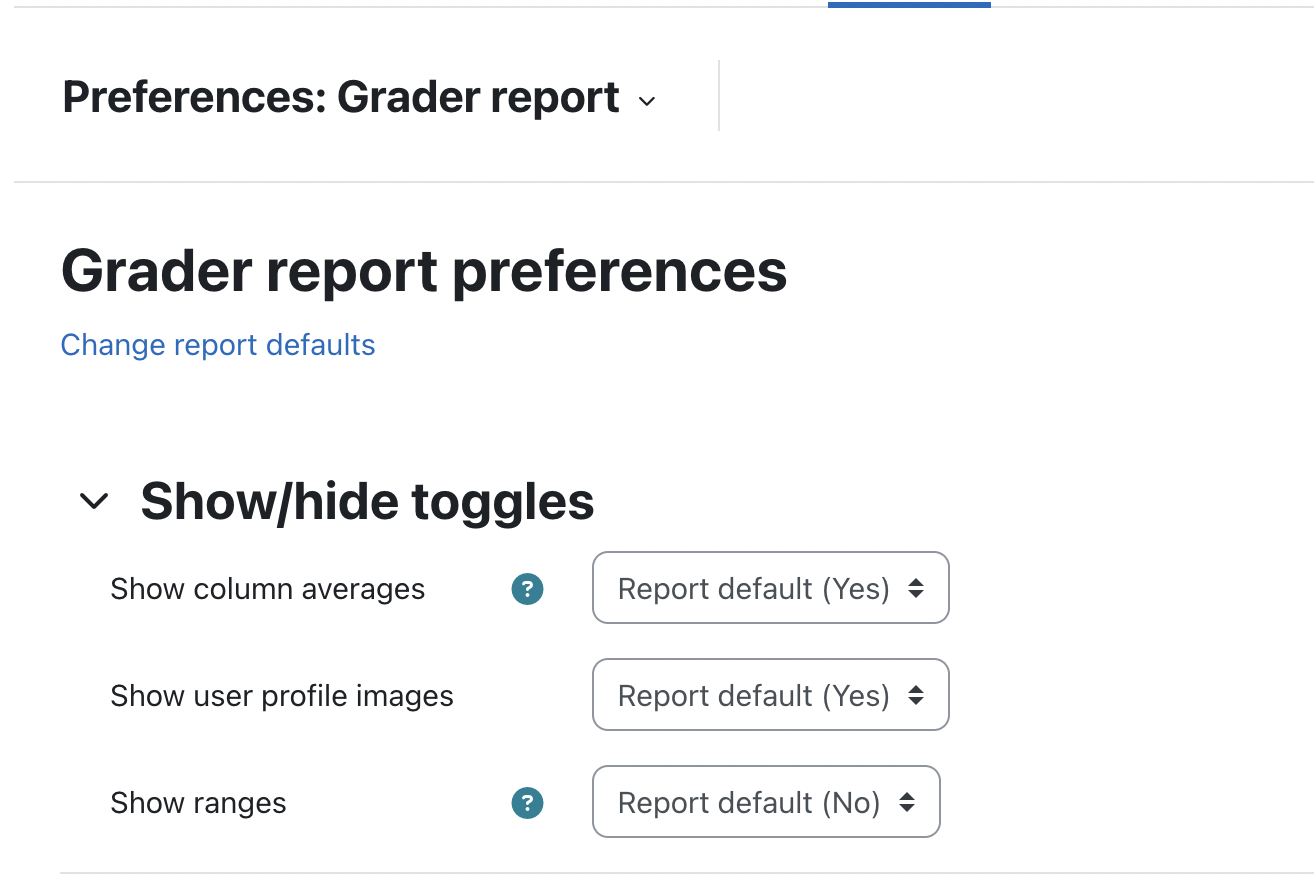Click the arrows on user profile images selector
1314x892 pixels.
(916, 696)
